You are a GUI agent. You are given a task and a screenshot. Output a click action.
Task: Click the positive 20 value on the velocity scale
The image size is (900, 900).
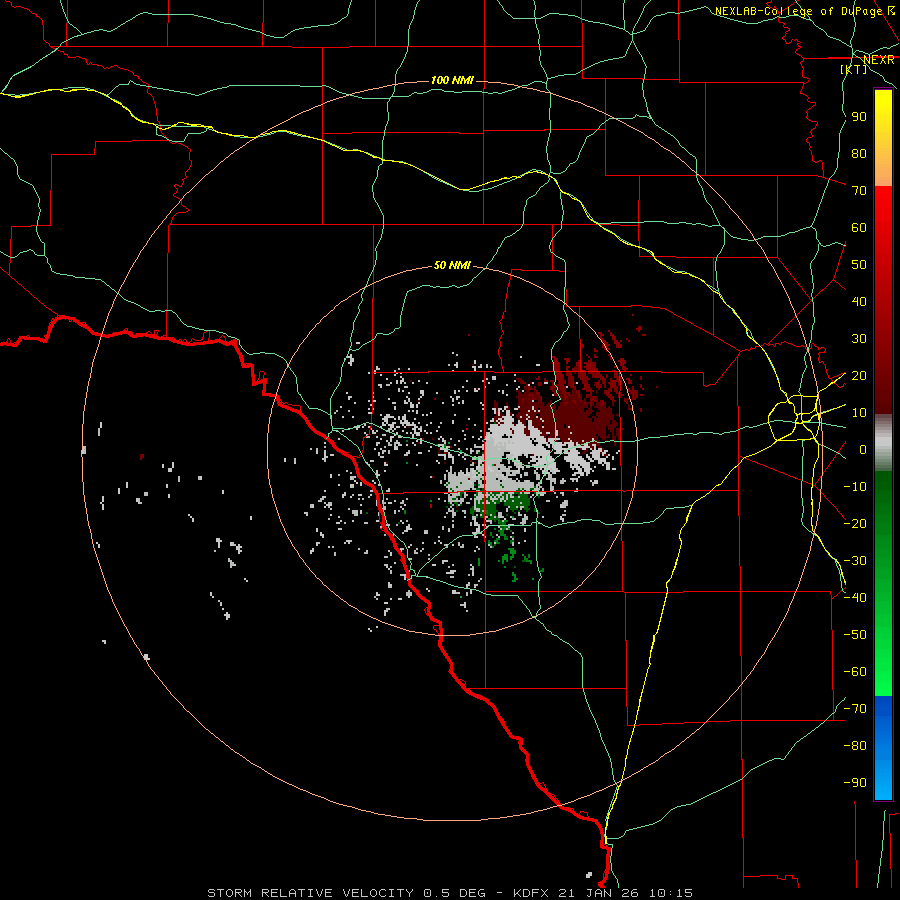click(859, 375)
